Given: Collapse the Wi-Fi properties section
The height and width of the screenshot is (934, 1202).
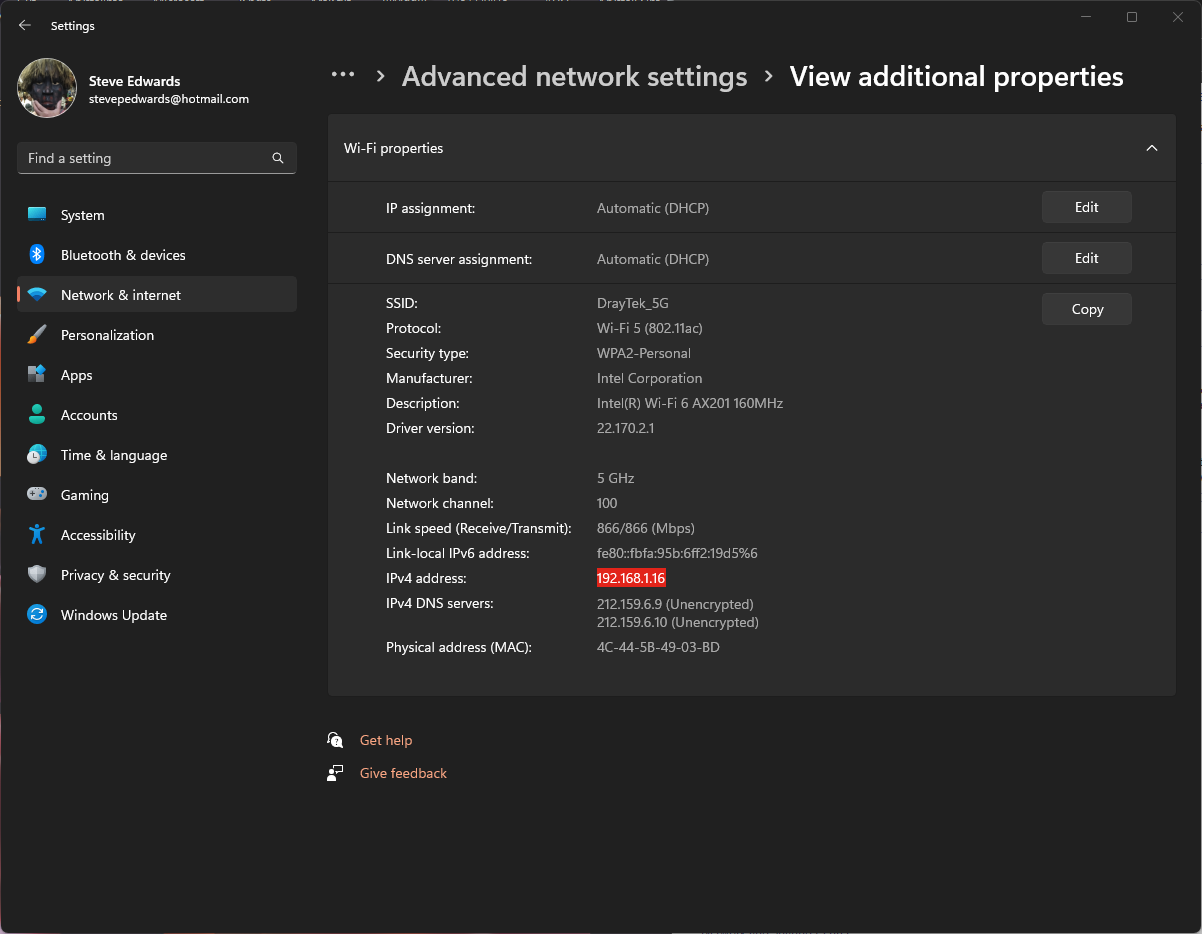Looking at the screenshot, I should pos(1151,148).
